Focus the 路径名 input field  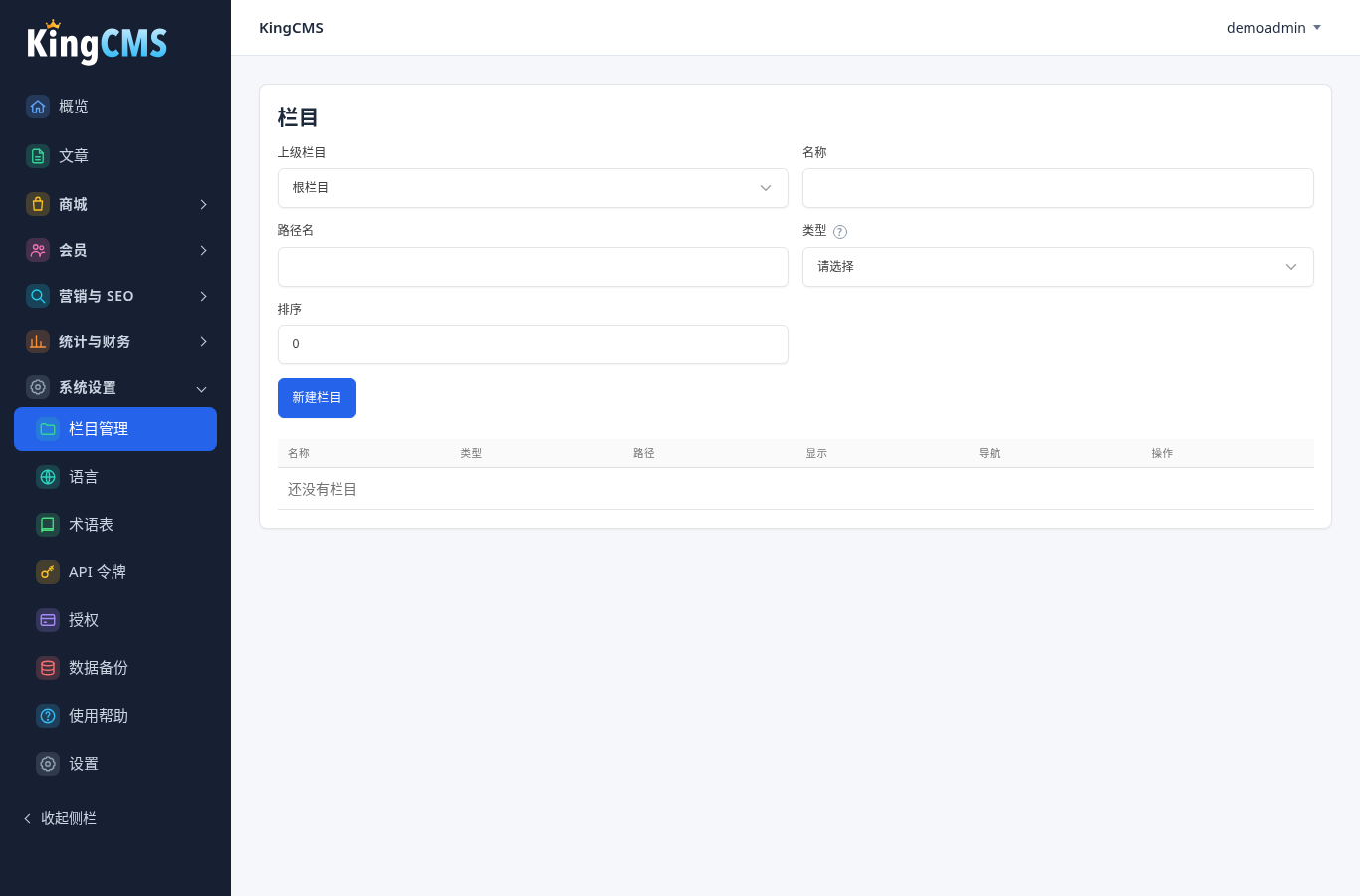coord(533,267)
